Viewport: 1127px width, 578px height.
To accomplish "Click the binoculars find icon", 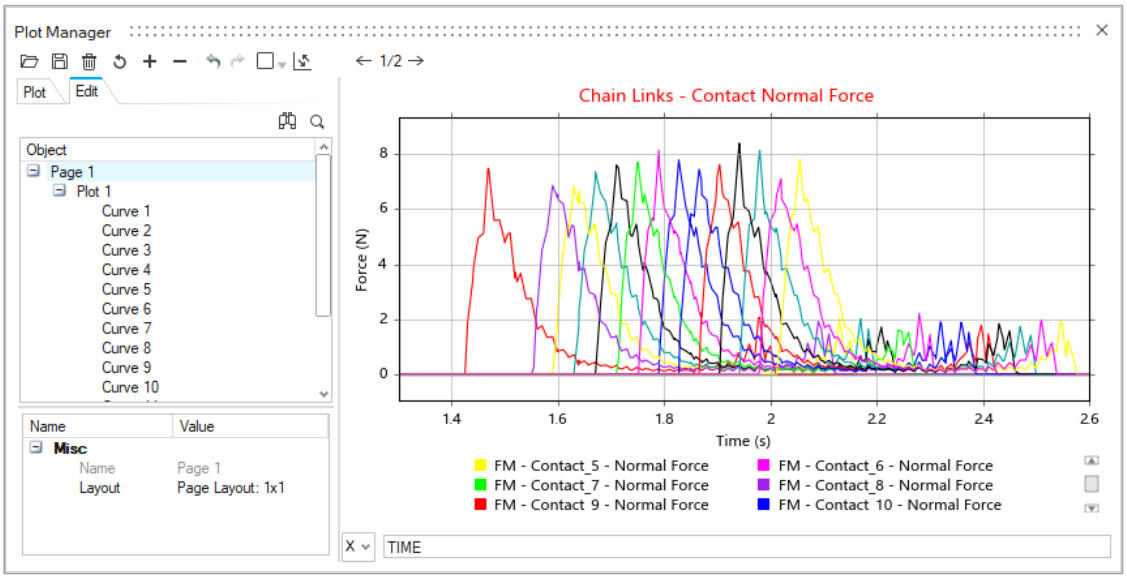I will coord(287,121).
